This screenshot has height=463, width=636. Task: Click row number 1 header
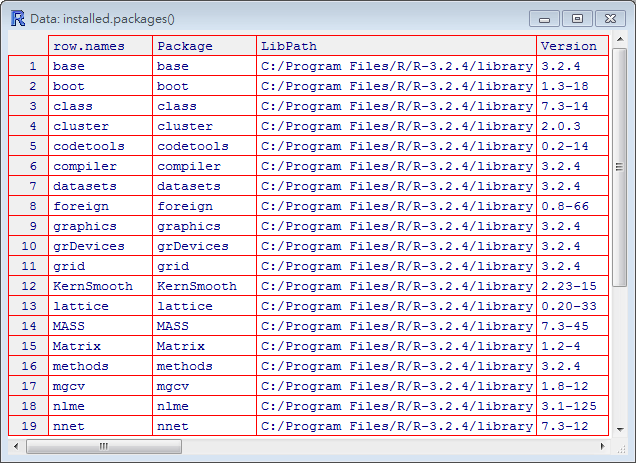(28, 66)
